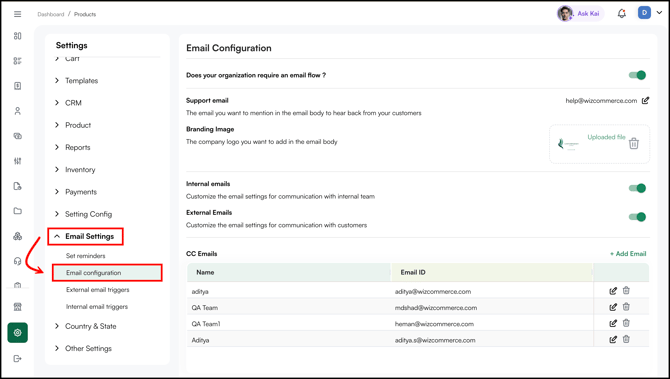Screen dimensions: 670x379
Task: Open the sliders/filters icon in sidebar
Action: coord(18,161)
